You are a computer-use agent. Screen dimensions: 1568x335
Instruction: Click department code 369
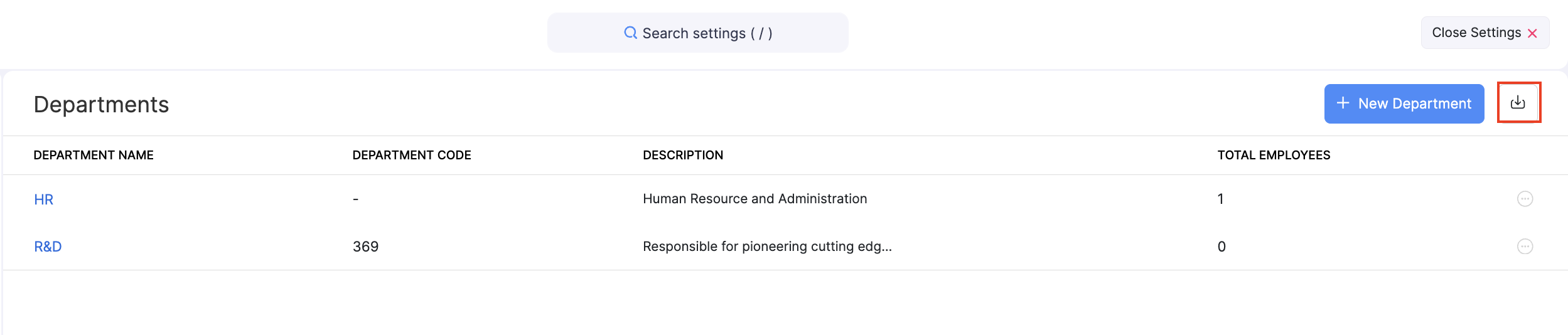point(365,247)
